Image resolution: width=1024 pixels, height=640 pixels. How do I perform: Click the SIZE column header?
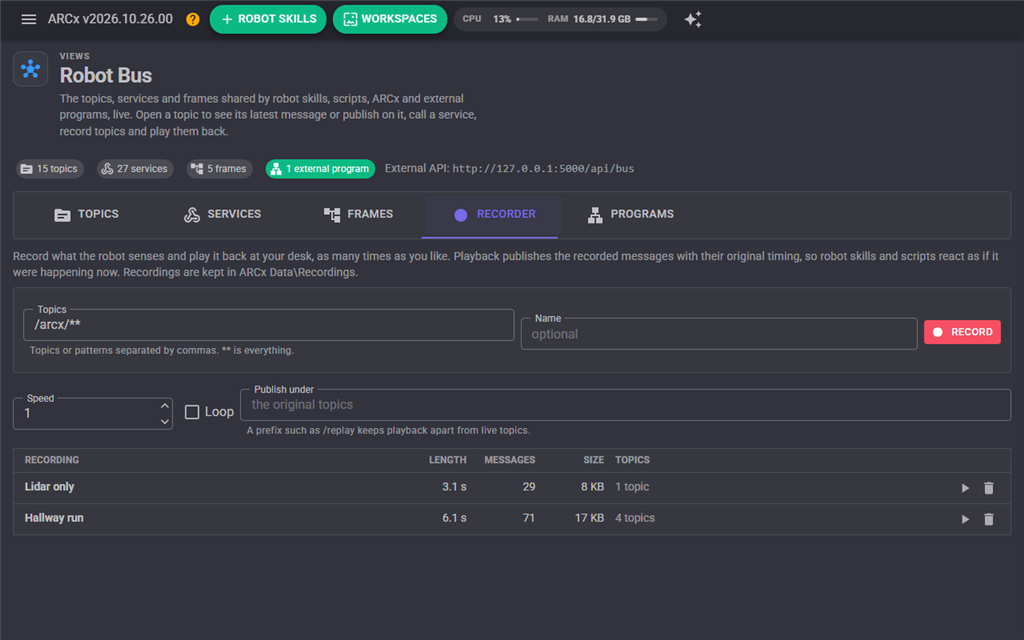click(594, 460)
